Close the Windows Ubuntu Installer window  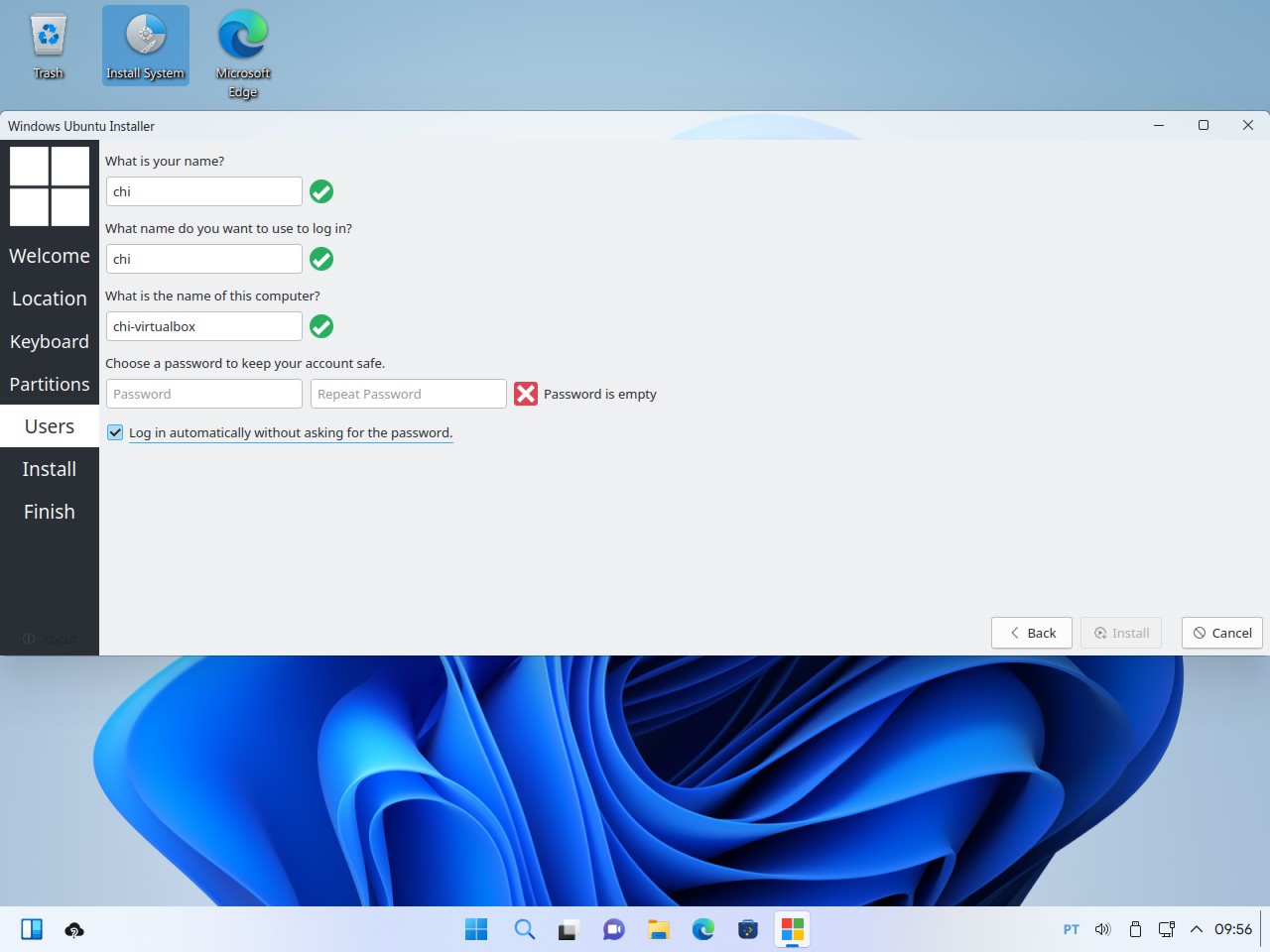1248,126
